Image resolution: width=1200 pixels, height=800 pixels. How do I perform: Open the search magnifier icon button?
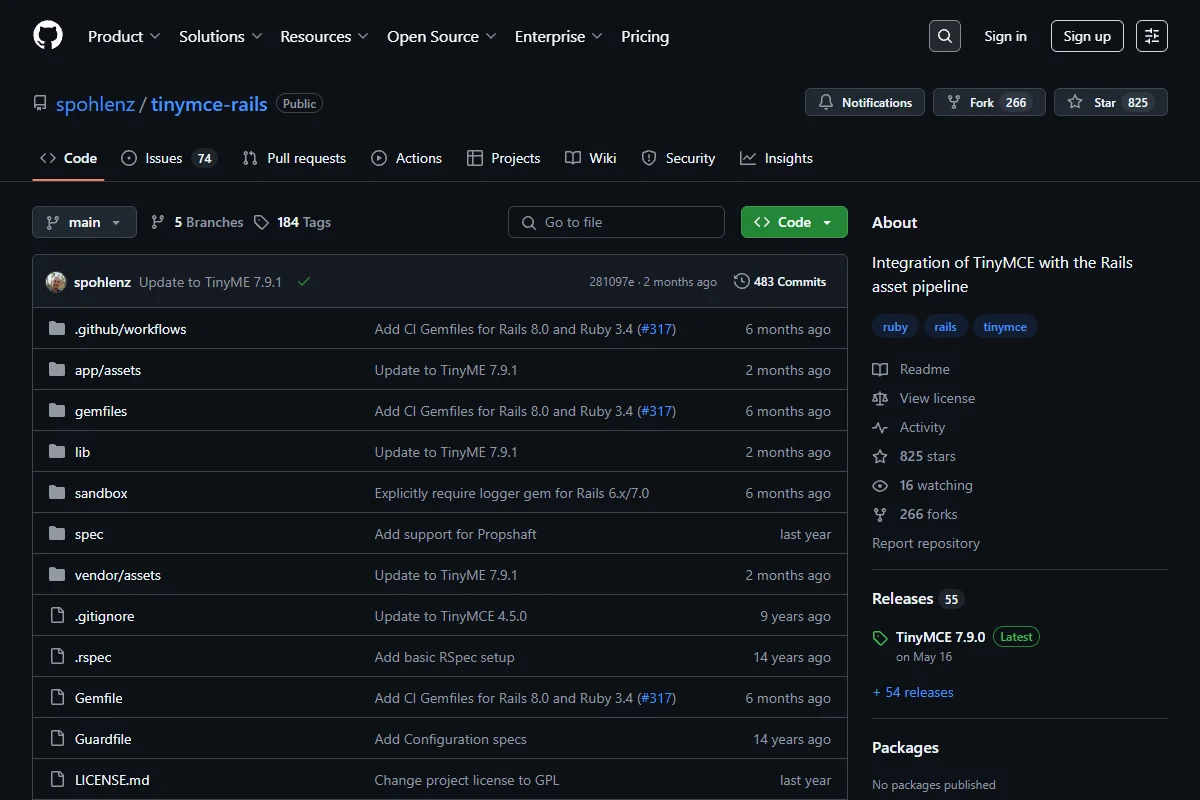[x=944, y=36]
